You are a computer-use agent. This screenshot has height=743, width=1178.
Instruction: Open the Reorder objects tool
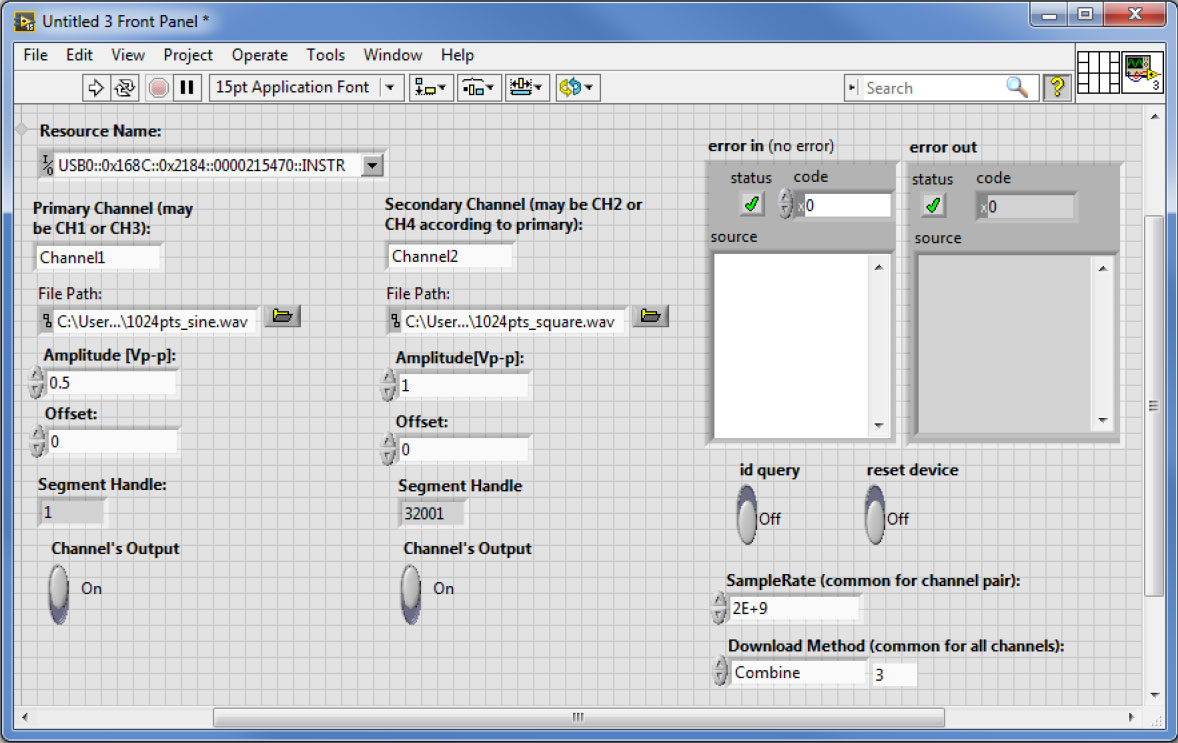coord(576,88)
